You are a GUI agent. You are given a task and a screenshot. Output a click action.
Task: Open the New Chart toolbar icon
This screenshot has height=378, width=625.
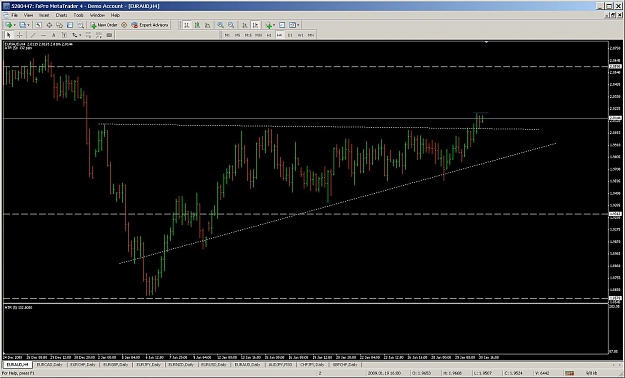[x=8, y=25]
